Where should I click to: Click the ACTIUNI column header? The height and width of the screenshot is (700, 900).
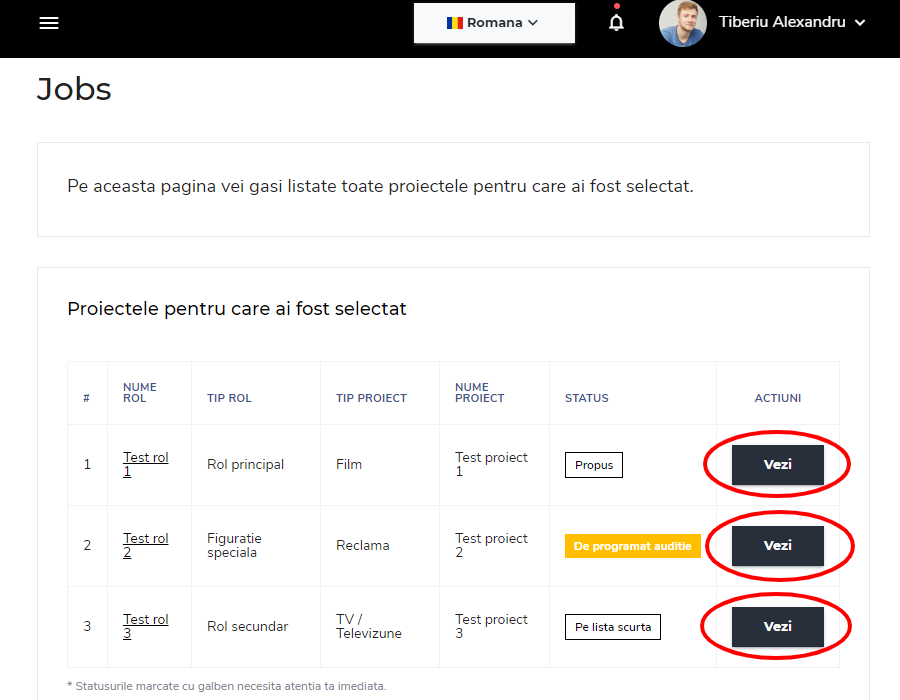pos(777,398)
